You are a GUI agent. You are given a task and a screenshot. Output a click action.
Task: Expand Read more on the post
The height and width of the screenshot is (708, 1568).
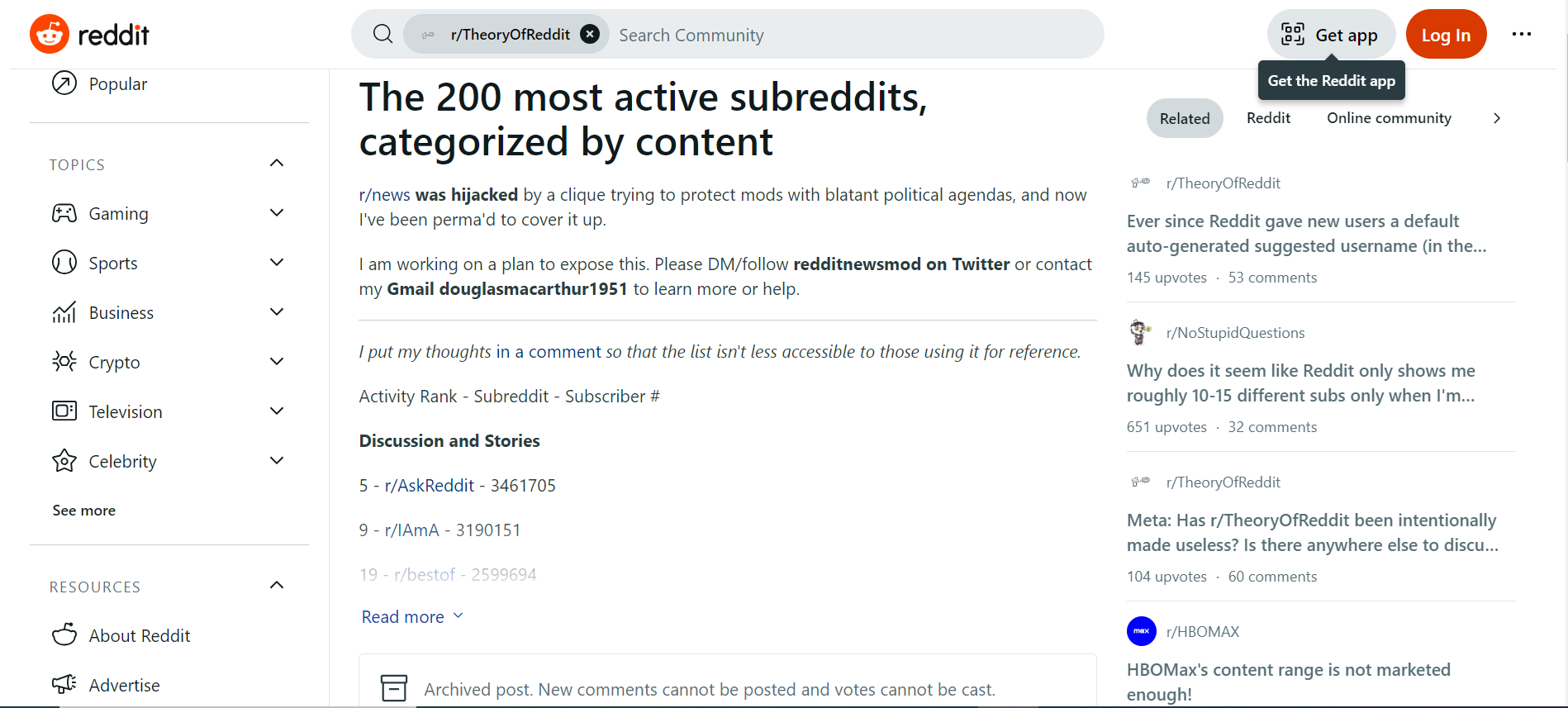pyautogui.click(x=411, y=616)
